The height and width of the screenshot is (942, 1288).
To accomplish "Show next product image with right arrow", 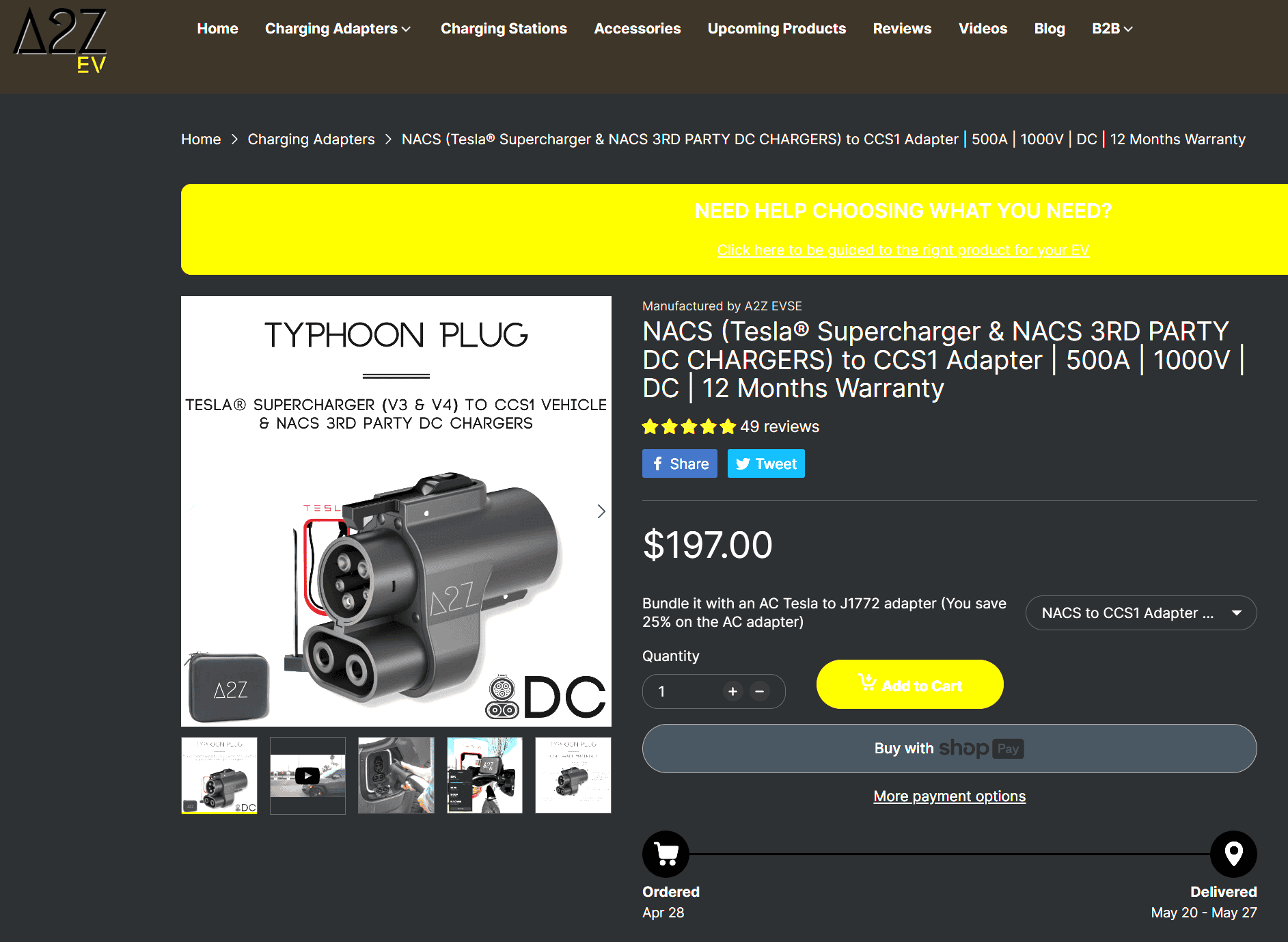I will [601, 511].
